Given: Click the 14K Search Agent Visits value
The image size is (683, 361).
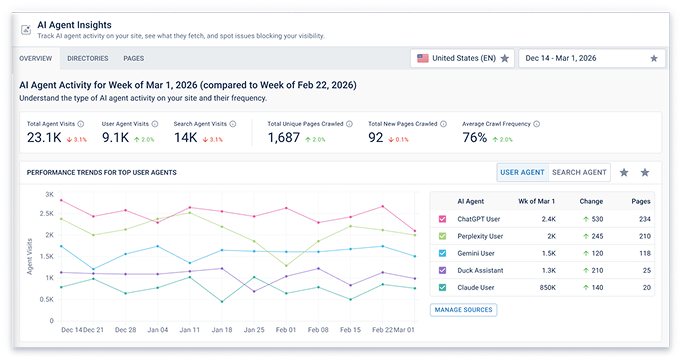Looking at the screenshot, I should coord(186,138).
